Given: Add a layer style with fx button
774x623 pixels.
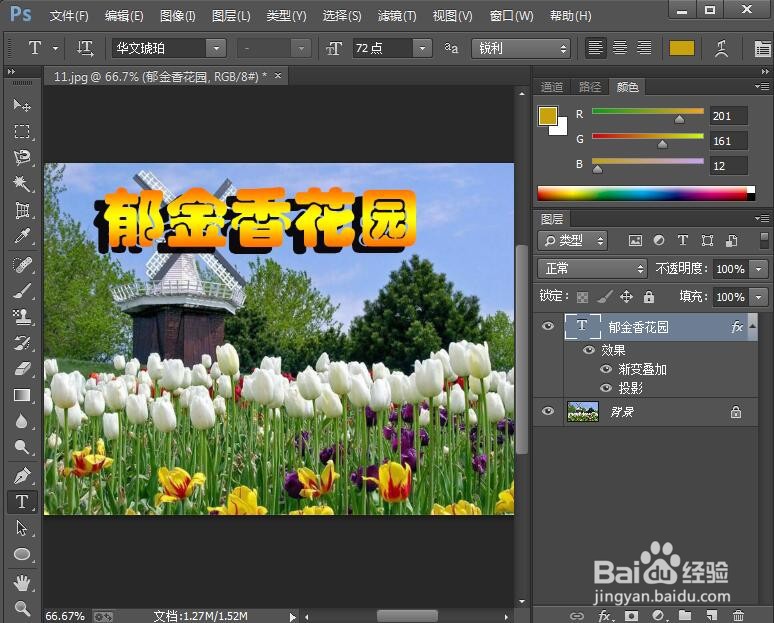Looking at the screenshot, I should point(606,615).
